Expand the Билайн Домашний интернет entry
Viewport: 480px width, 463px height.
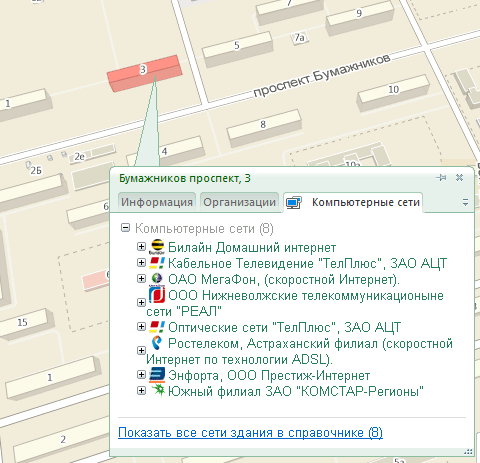141,247
